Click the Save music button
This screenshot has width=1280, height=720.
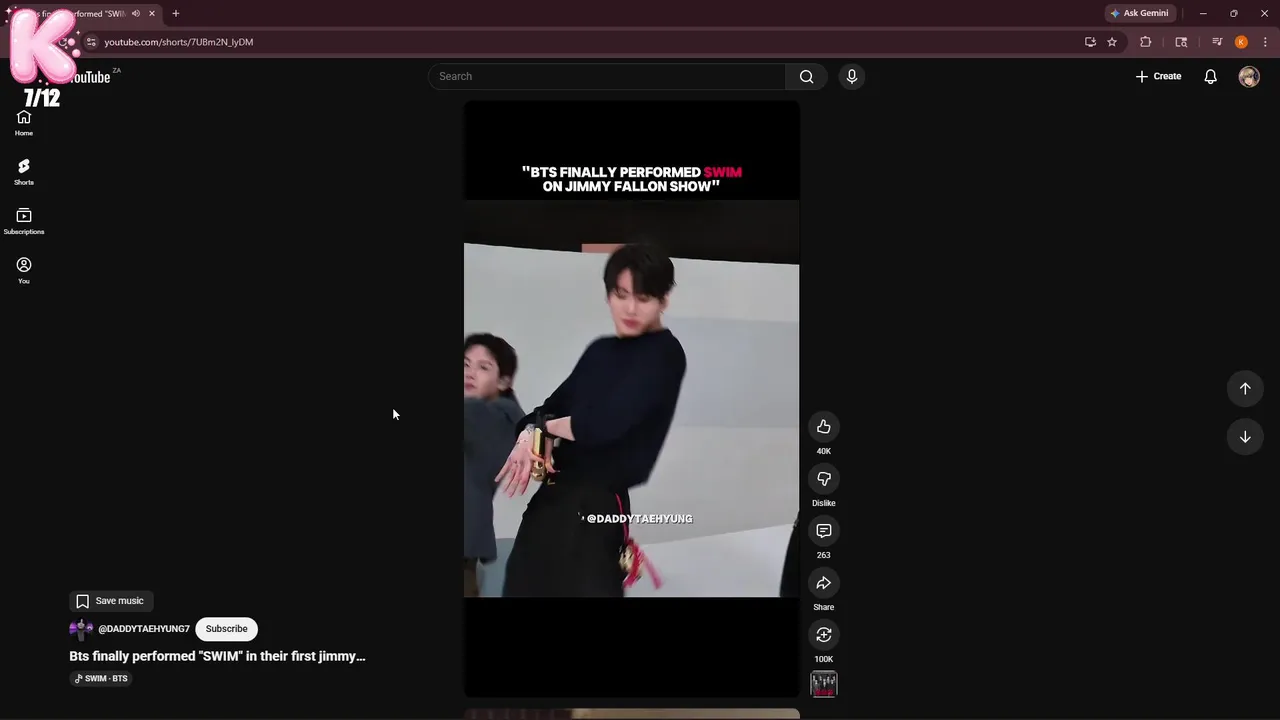(110, 601)
